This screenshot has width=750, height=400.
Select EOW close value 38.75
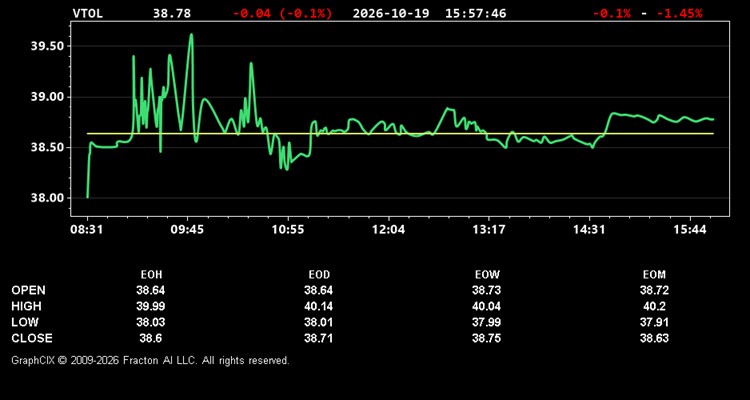486,338
